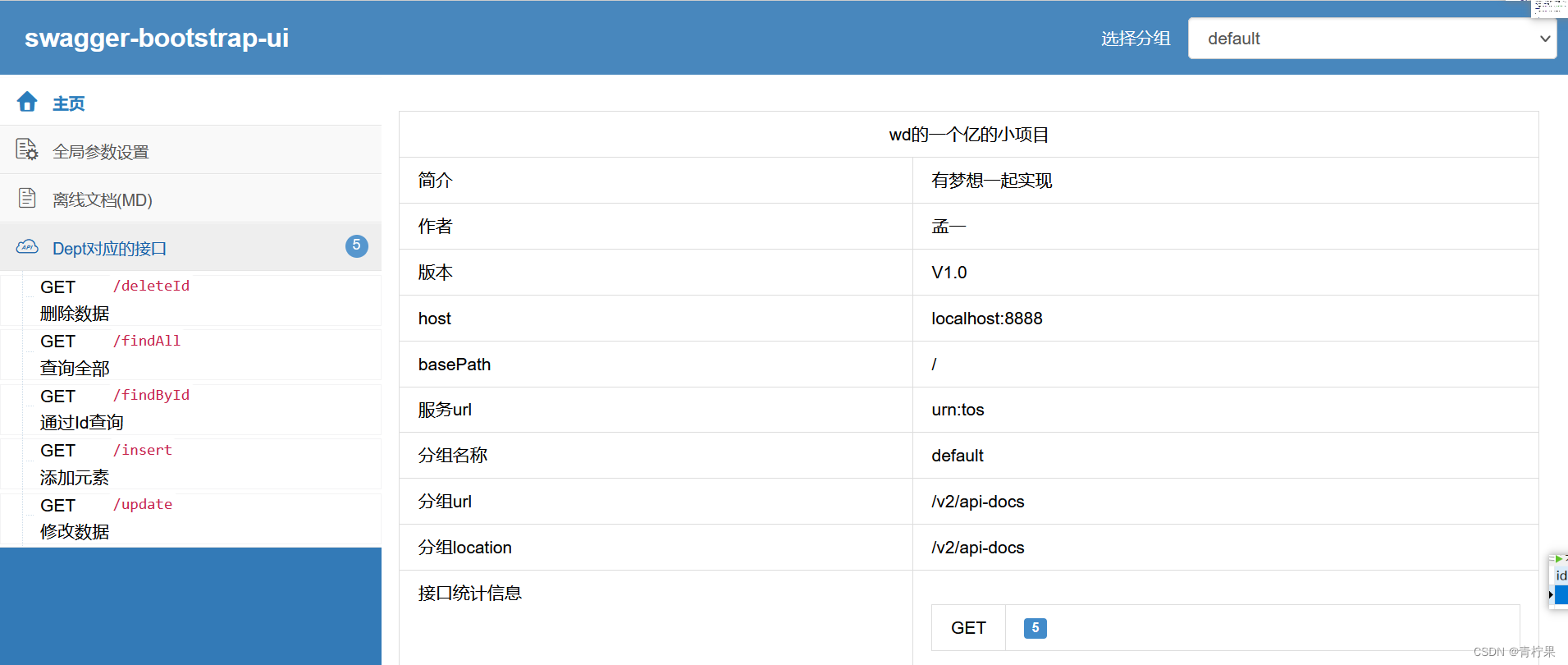Click the badge 5 on Dept对应的接口
Image resolution: width=1568 pixels, height=665 pixels.
click(357, 245)
